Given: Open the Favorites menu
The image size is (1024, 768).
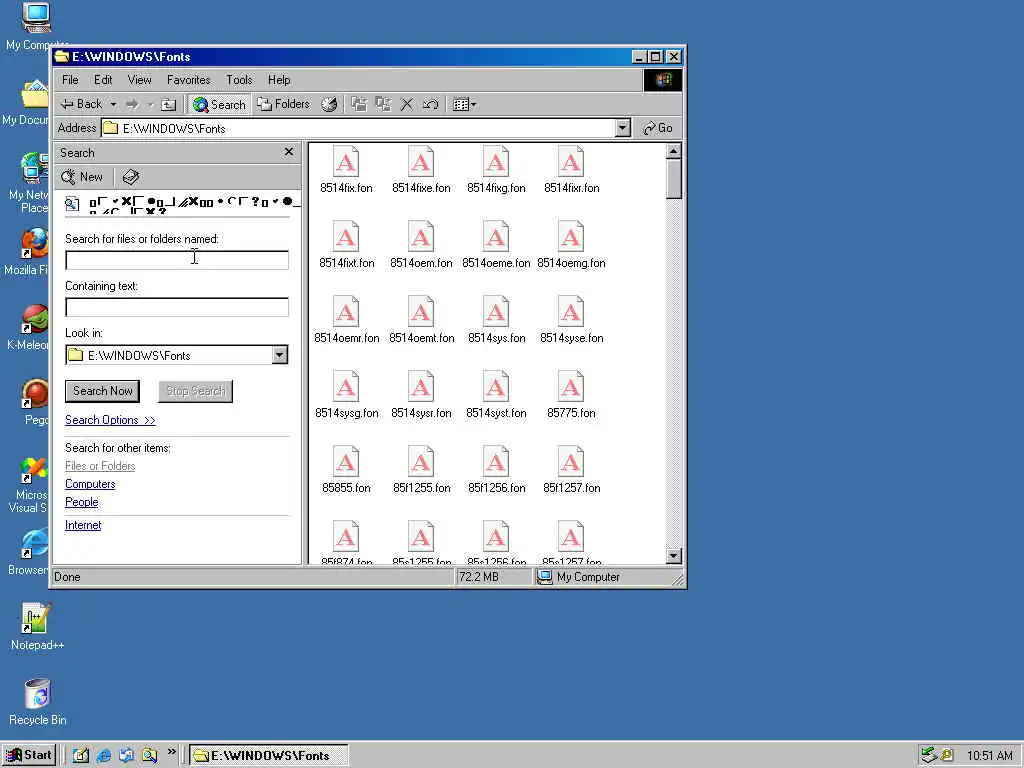Looking at the screenshot, I should click(x=188, y=80).
